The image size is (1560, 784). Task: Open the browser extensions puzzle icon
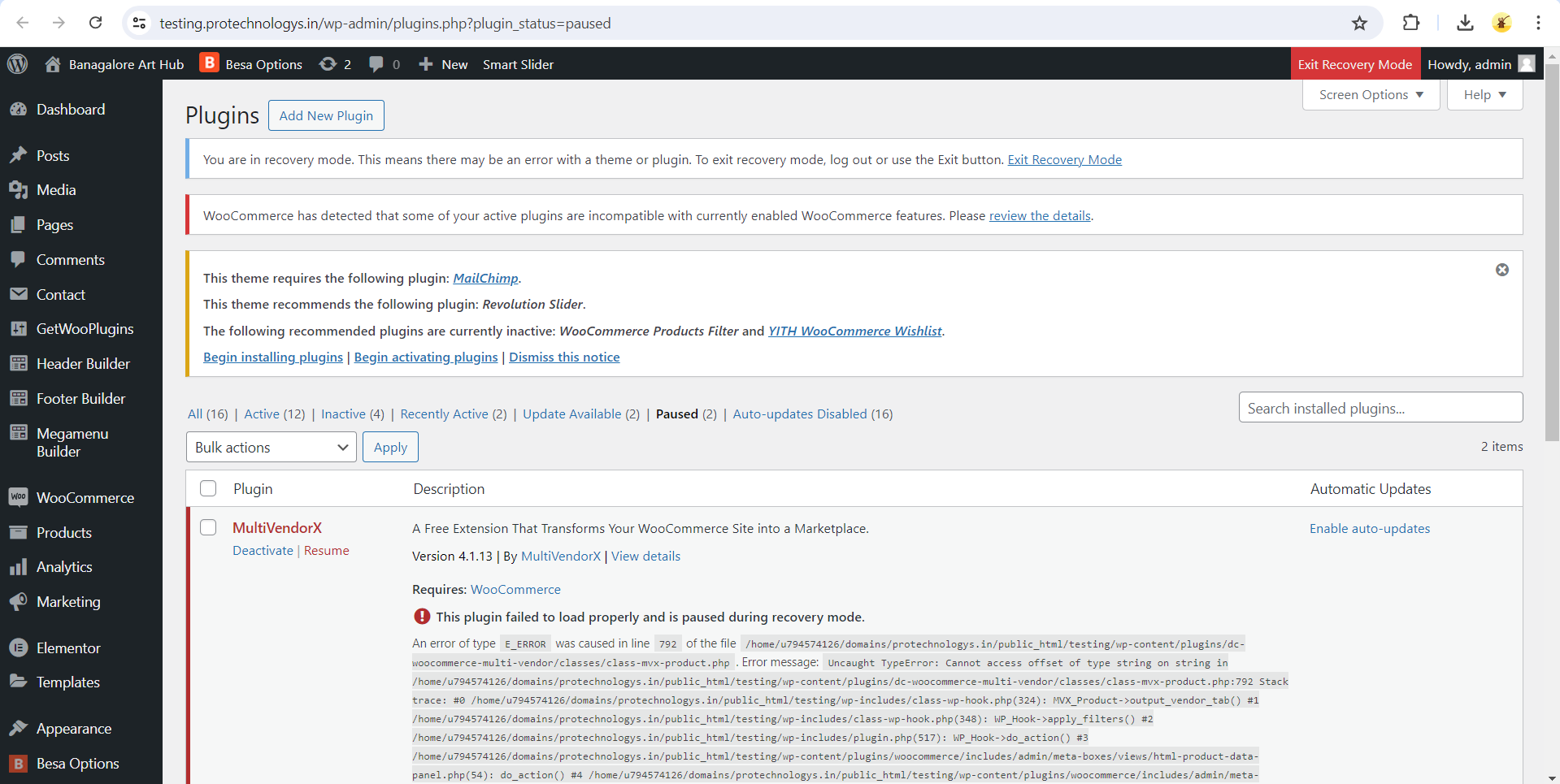click(x=1411, y=23)
